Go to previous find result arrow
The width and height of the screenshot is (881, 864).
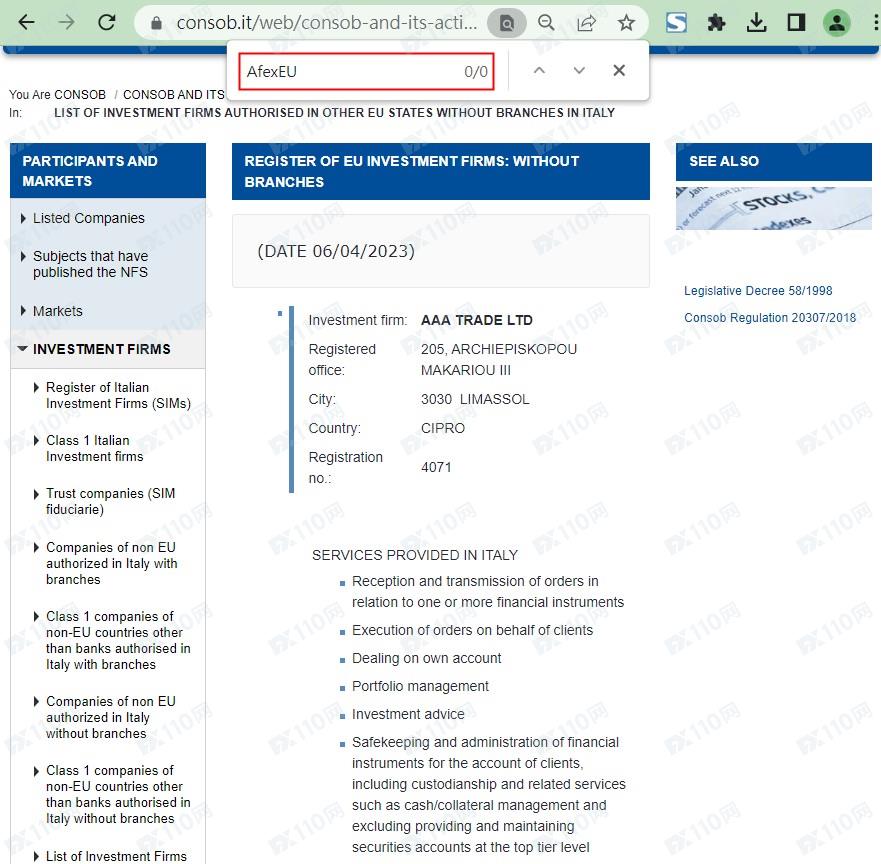tap(539, 71)
